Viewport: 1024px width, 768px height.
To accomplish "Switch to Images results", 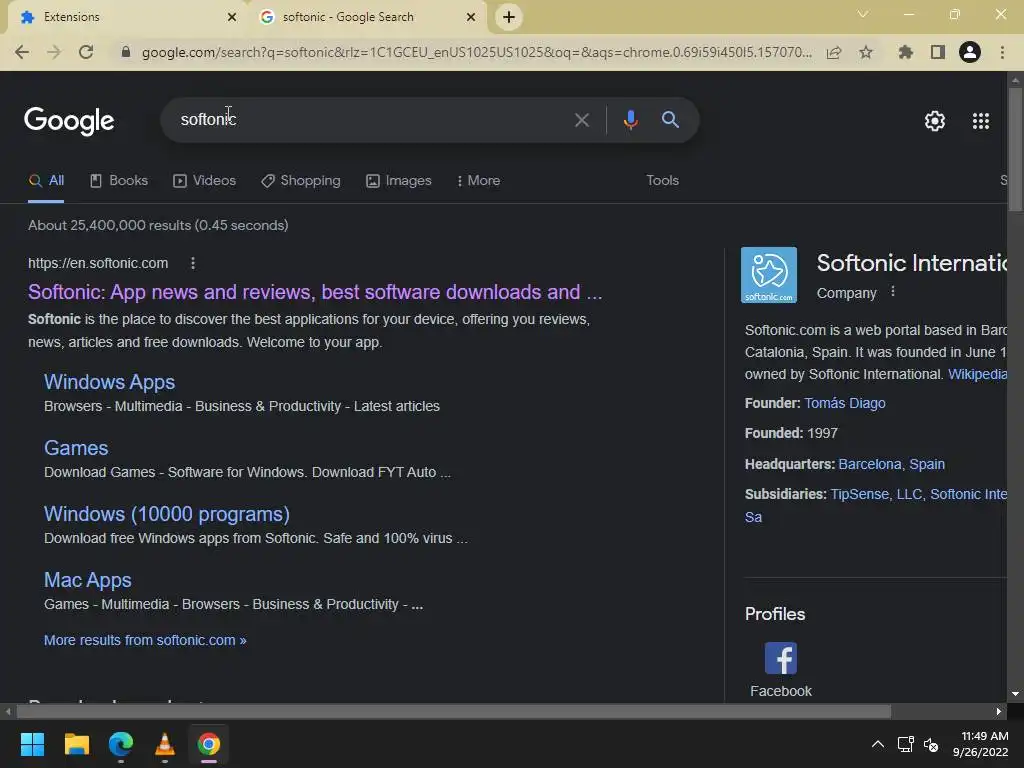I will tap(398, 181).
